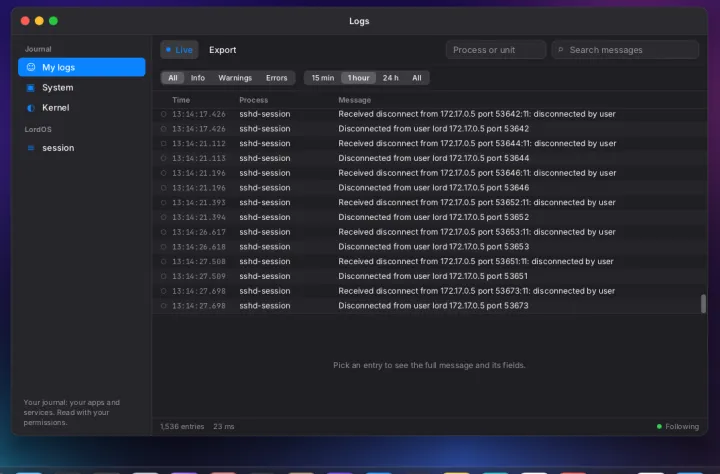Set time range to 24 h

coord(391,78)
